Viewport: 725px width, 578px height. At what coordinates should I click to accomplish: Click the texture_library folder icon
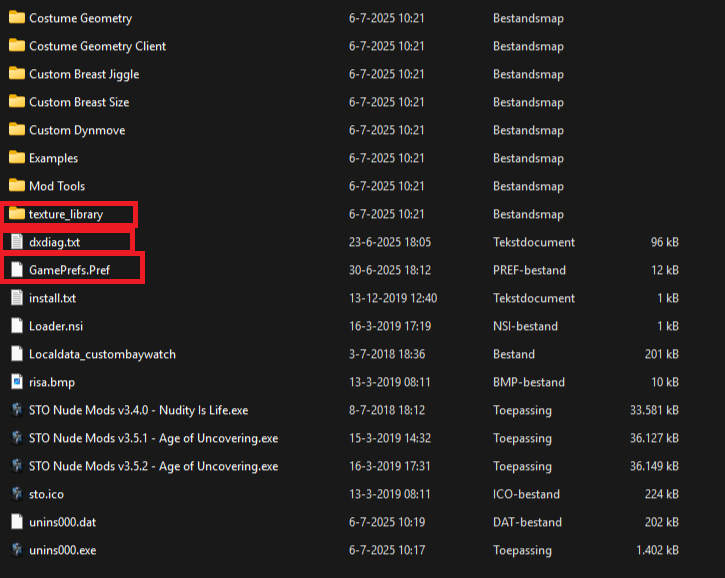(x=16, y=214)
